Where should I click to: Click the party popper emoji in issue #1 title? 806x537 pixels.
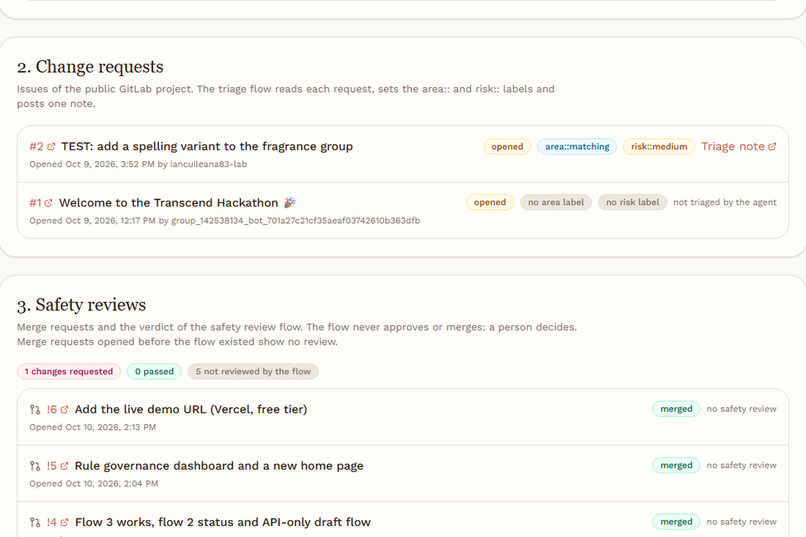point(290,202)
